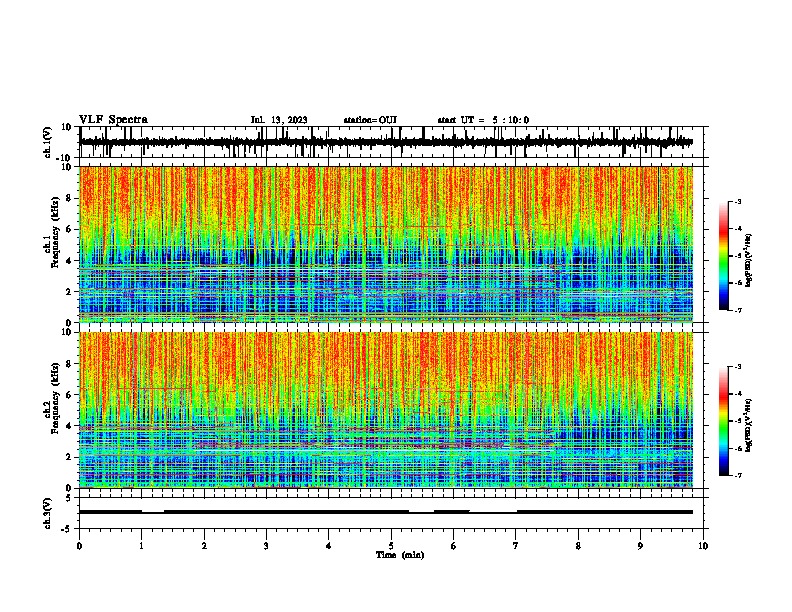Click time axis tick label "9"
This screenshot has width=792, height=612.
pos(640,546)
